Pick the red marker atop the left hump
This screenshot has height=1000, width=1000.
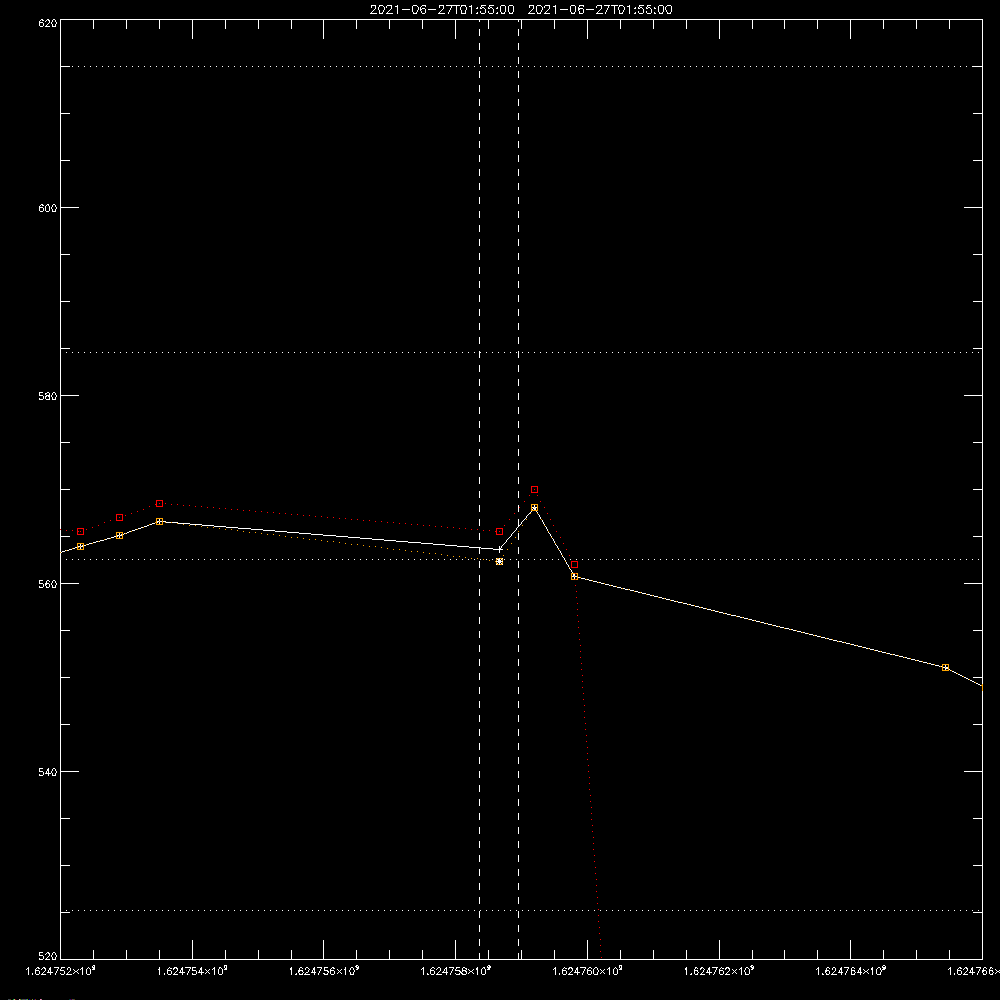(159, 504)
